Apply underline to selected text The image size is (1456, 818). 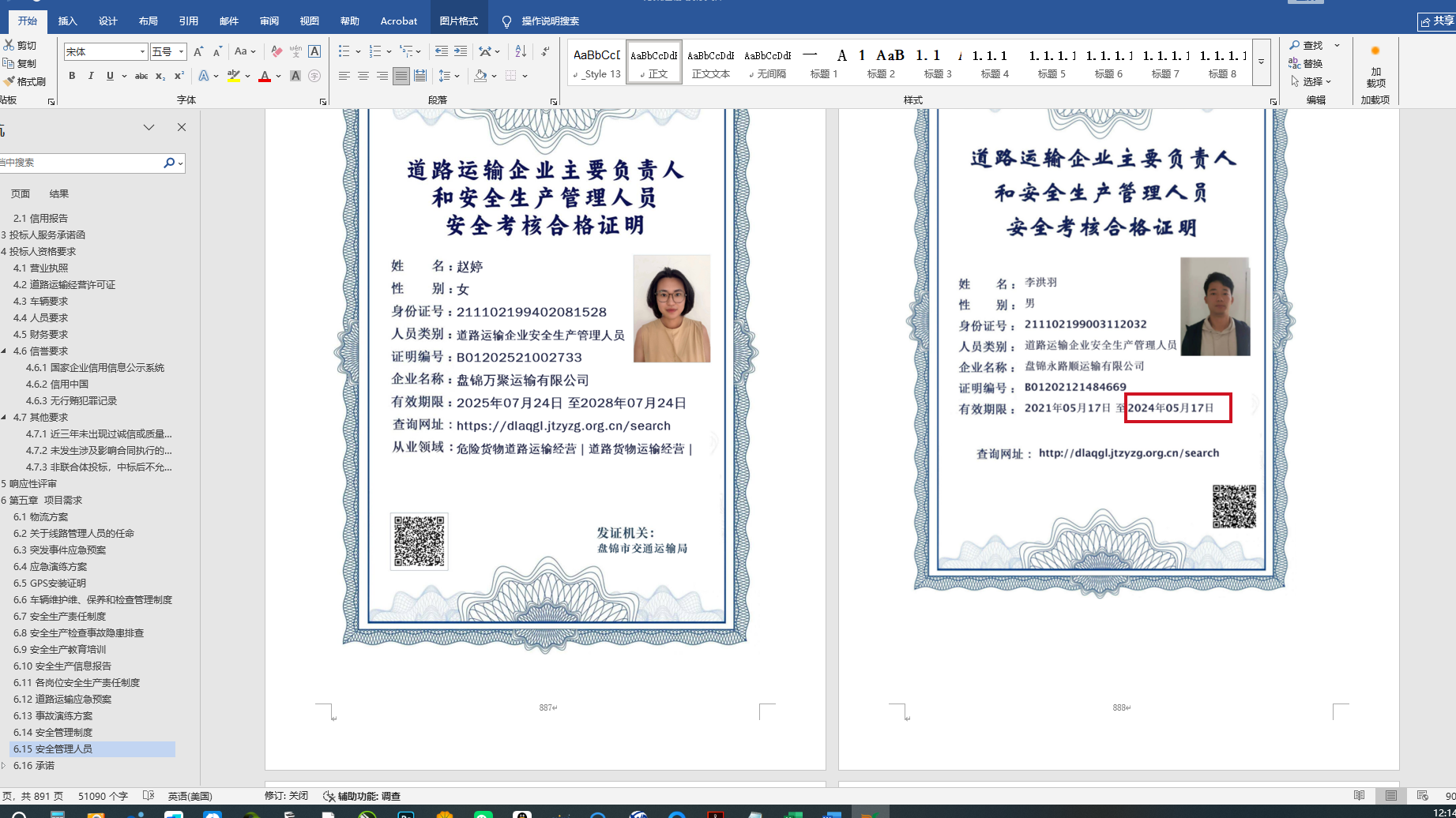(x=110, y=76)
